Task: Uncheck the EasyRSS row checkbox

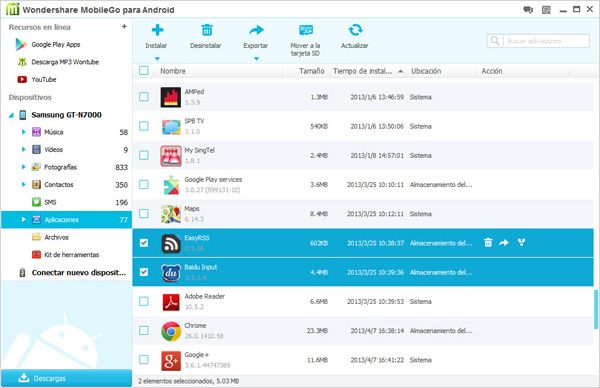Action: point(144,243)
